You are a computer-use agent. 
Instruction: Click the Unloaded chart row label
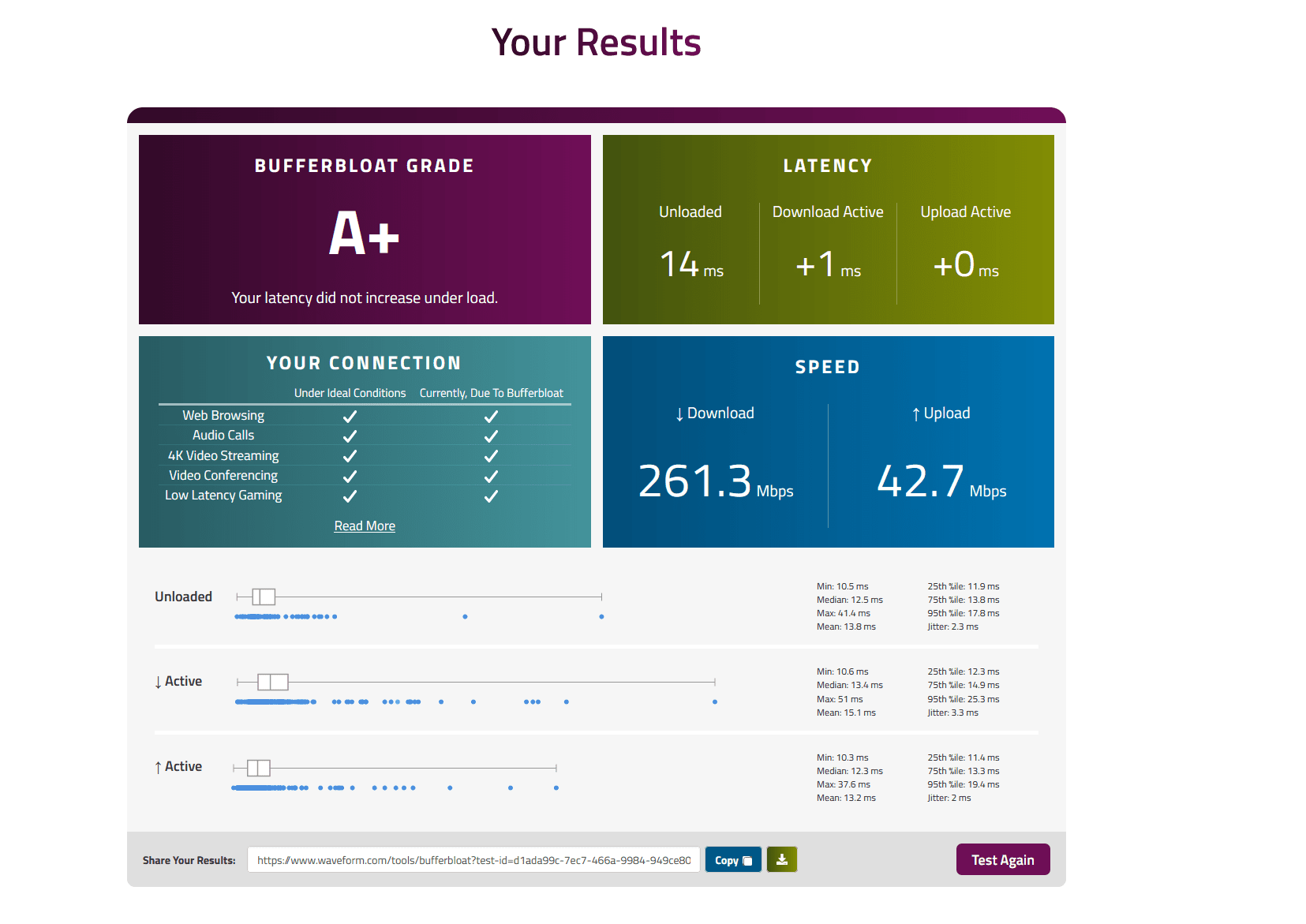(183, 597)
